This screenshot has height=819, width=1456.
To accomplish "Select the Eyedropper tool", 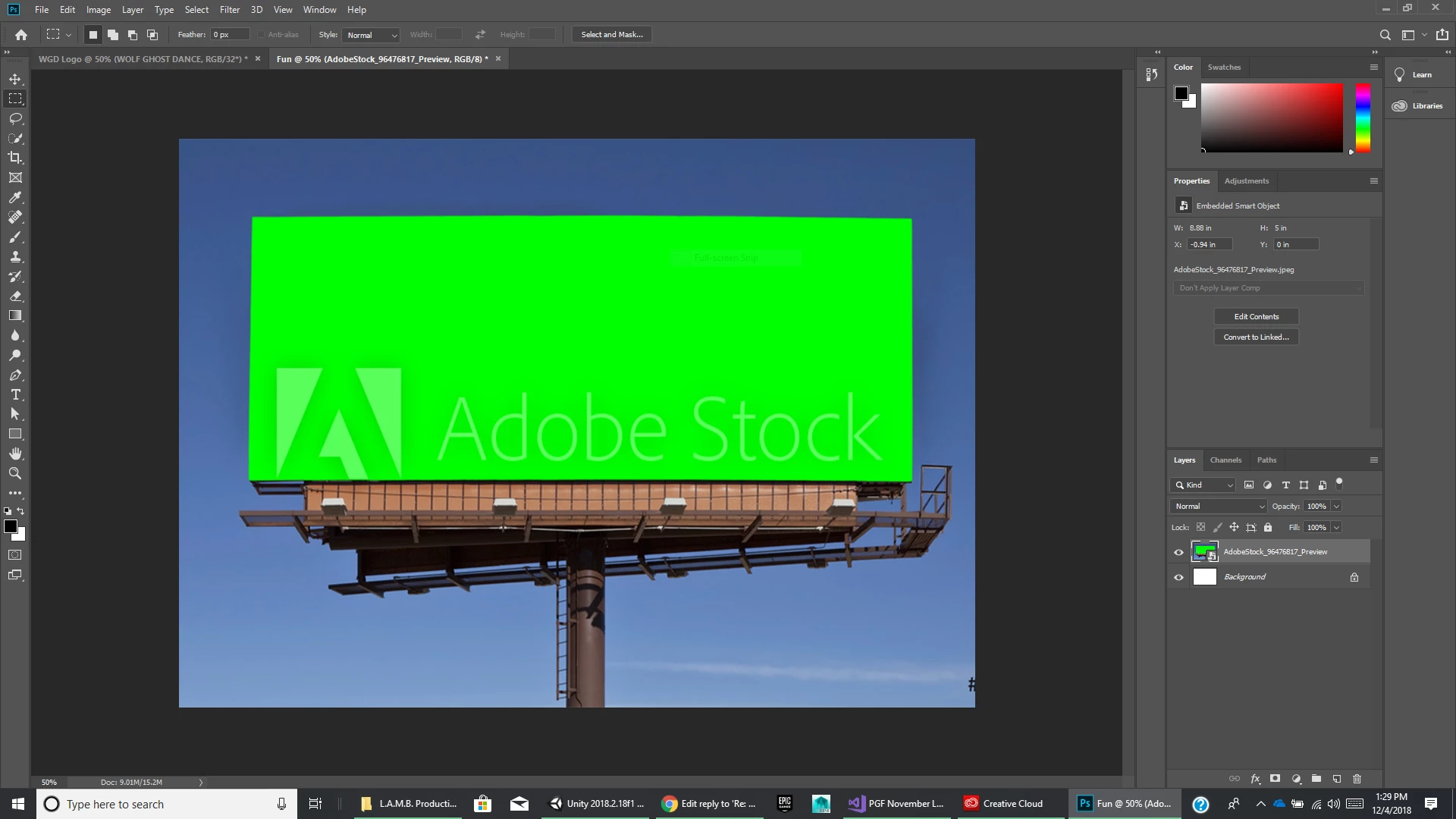I will (x=15, y=197).
